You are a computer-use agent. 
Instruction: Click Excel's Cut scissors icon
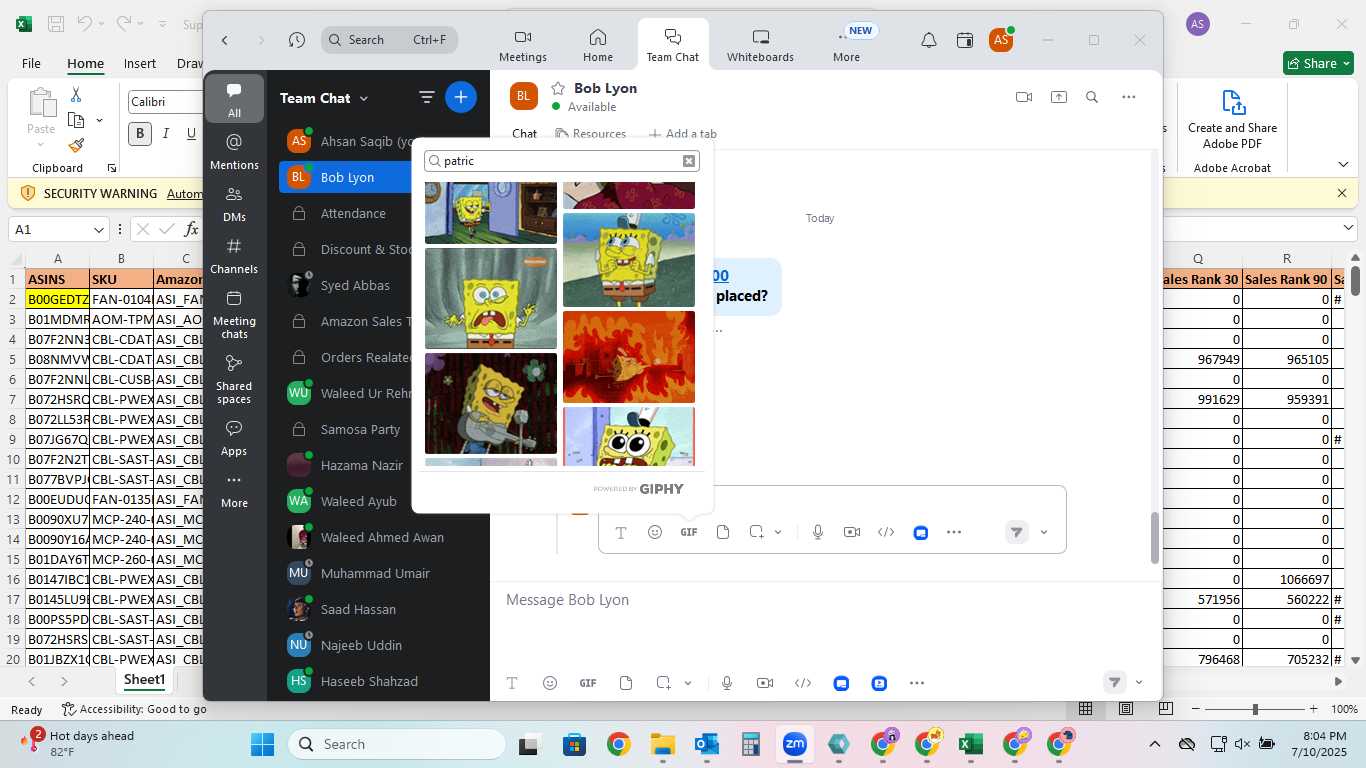click(x=75, y=94)
